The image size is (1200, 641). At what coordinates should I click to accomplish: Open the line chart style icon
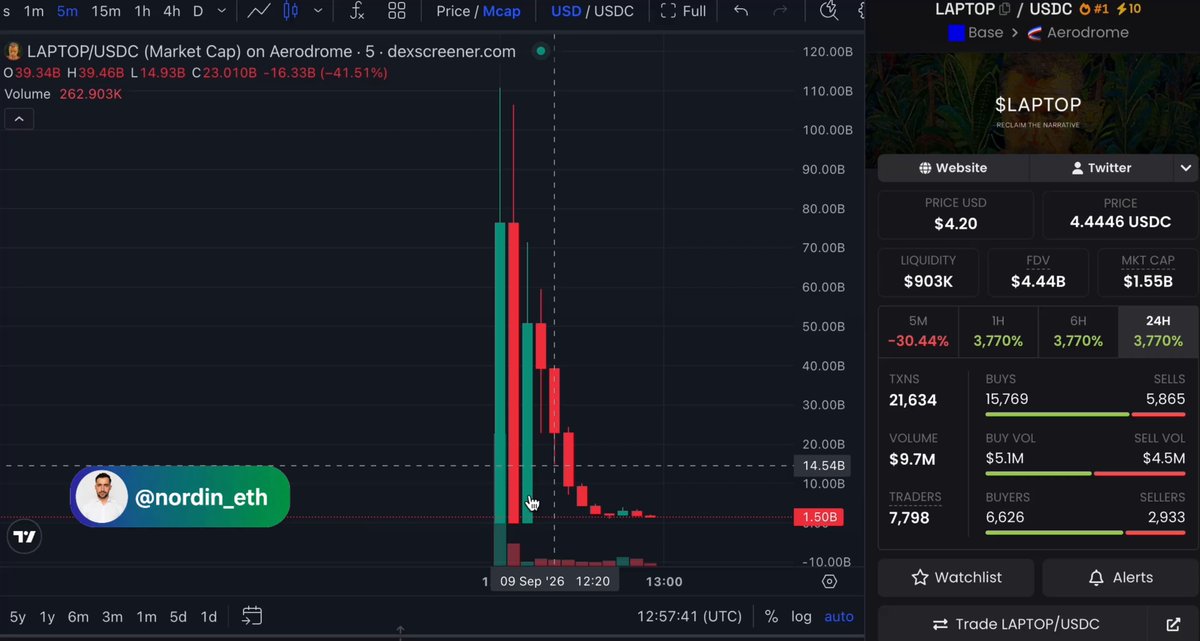[x=259, y=11]
